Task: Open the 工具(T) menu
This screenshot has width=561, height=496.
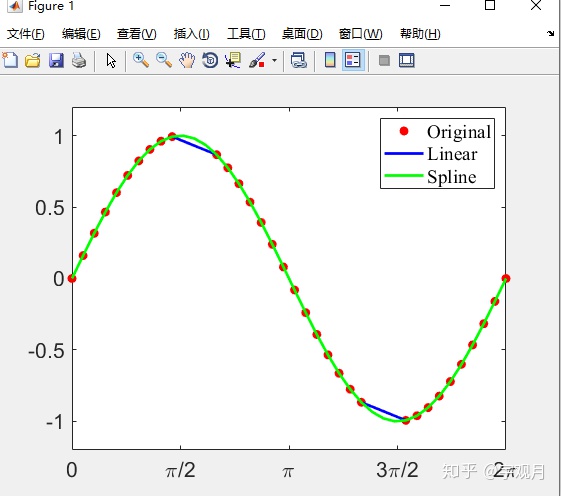Action: (246, 34)
